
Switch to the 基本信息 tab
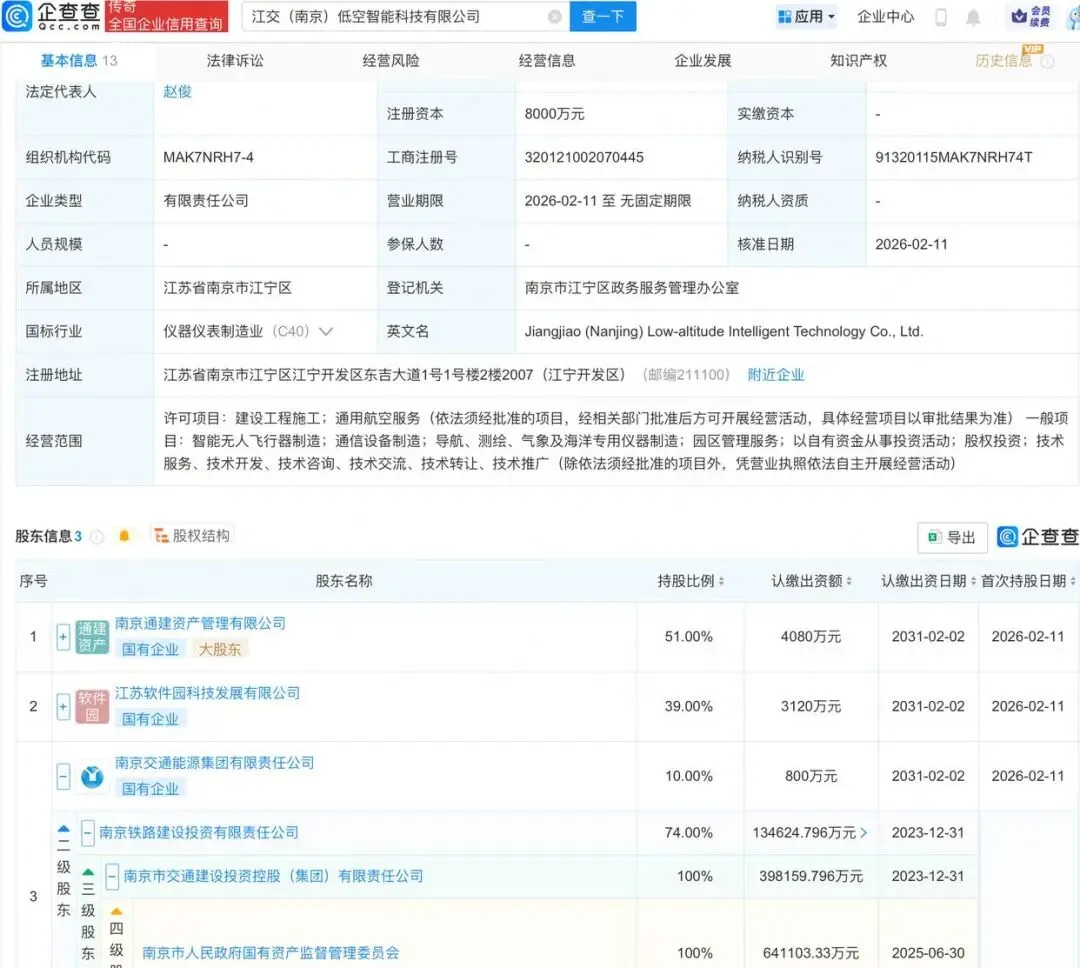point(79,61)
